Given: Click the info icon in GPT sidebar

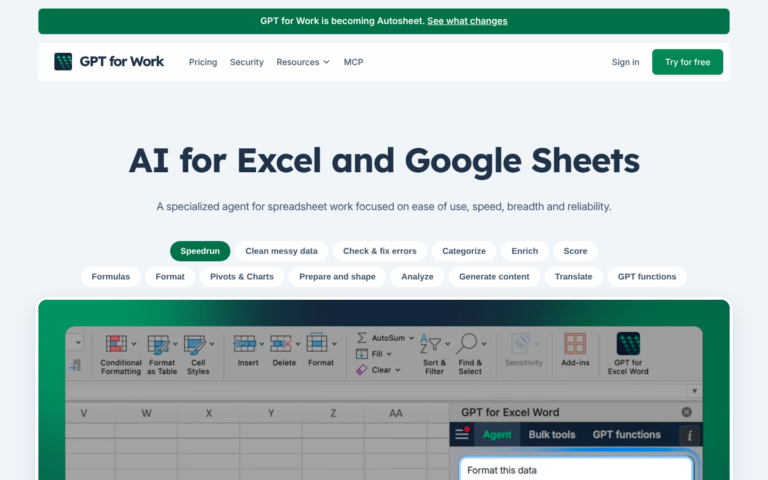Looking at the screenshot, I should tap(689, 435).
